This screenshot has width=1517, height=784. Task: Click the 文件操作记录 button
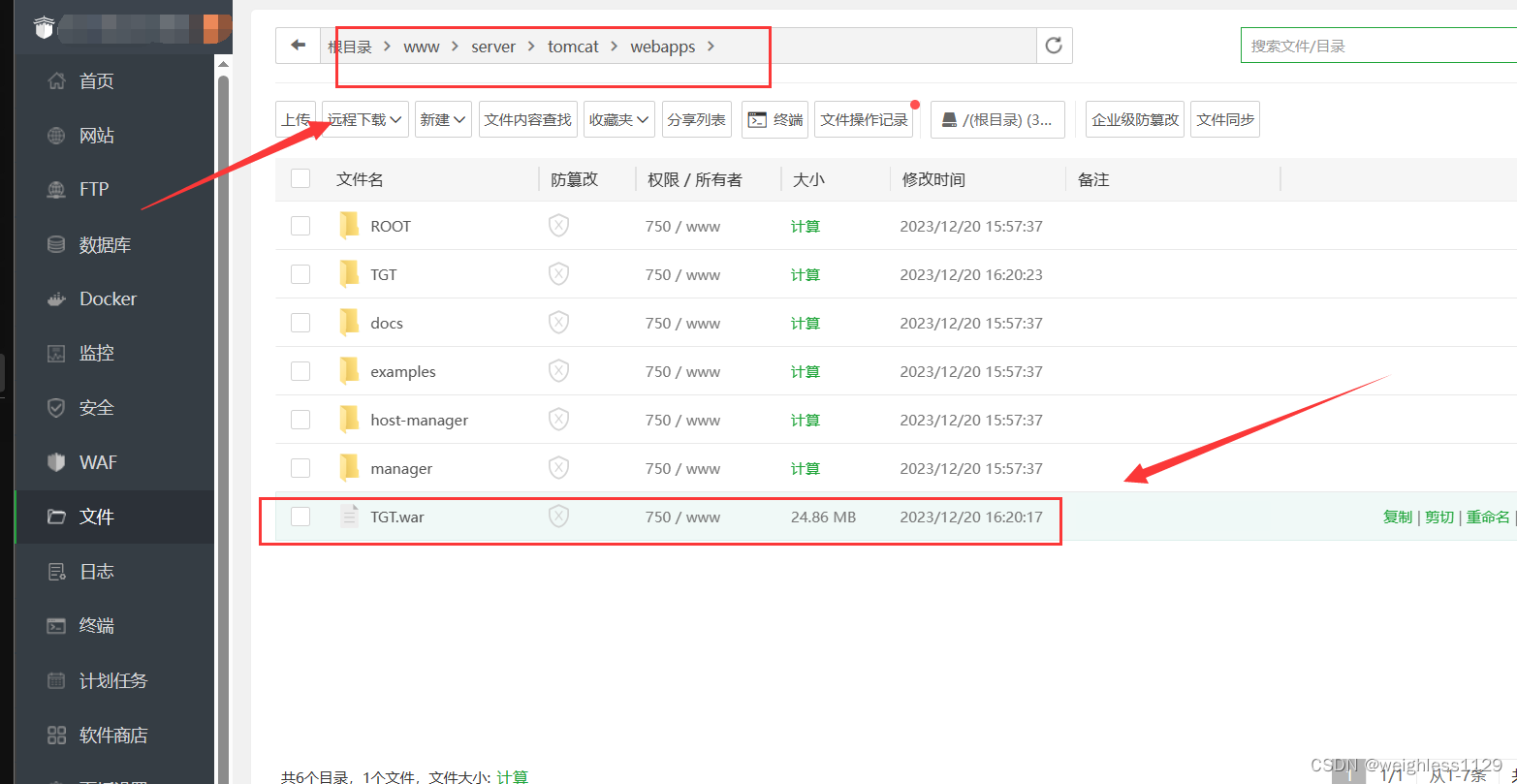coord(864,119)
